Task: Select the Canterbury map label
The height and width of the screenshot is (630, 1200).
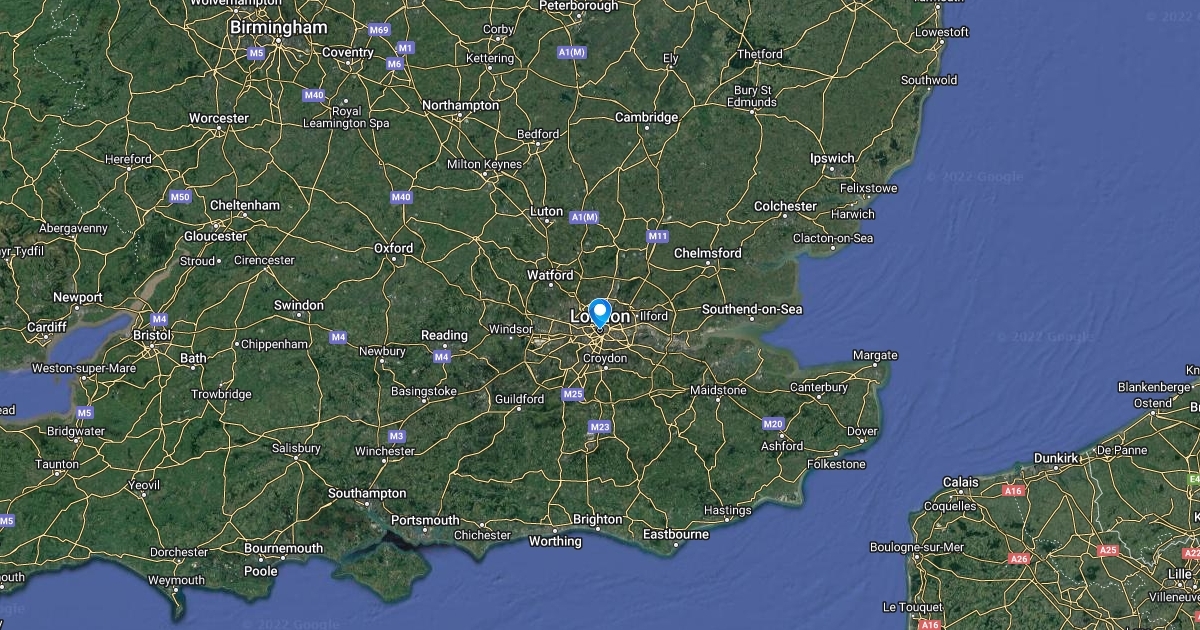Action: point(819,387)
